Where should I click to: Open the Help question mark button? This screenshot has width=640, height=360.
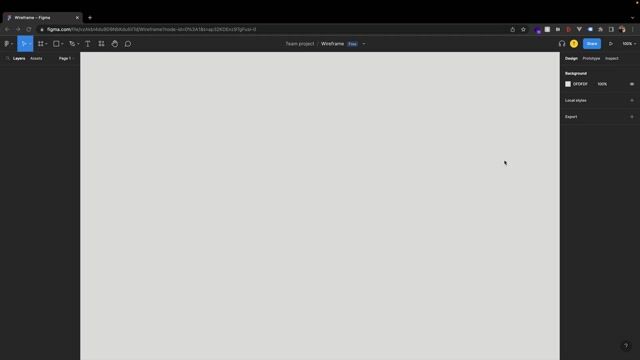pos(626,346)
